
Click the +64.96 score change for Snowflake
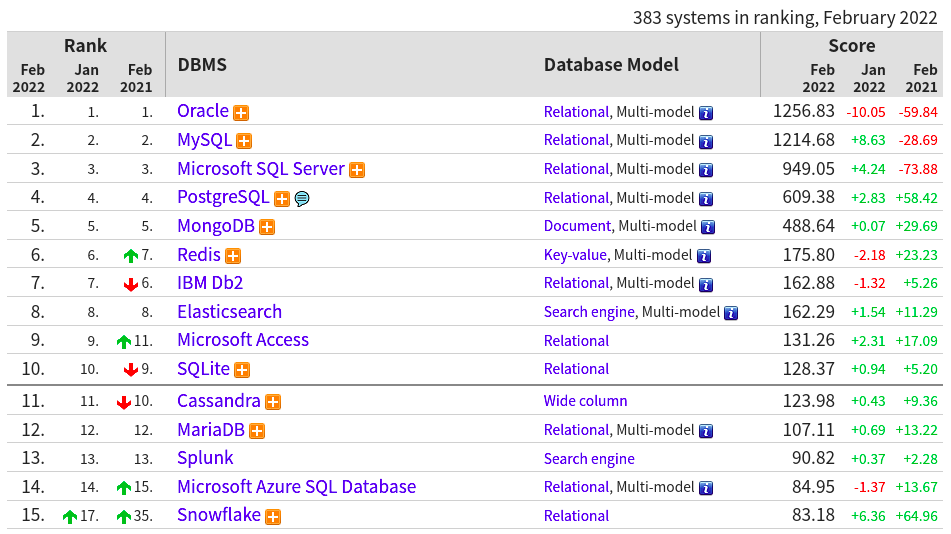[916, 516]
